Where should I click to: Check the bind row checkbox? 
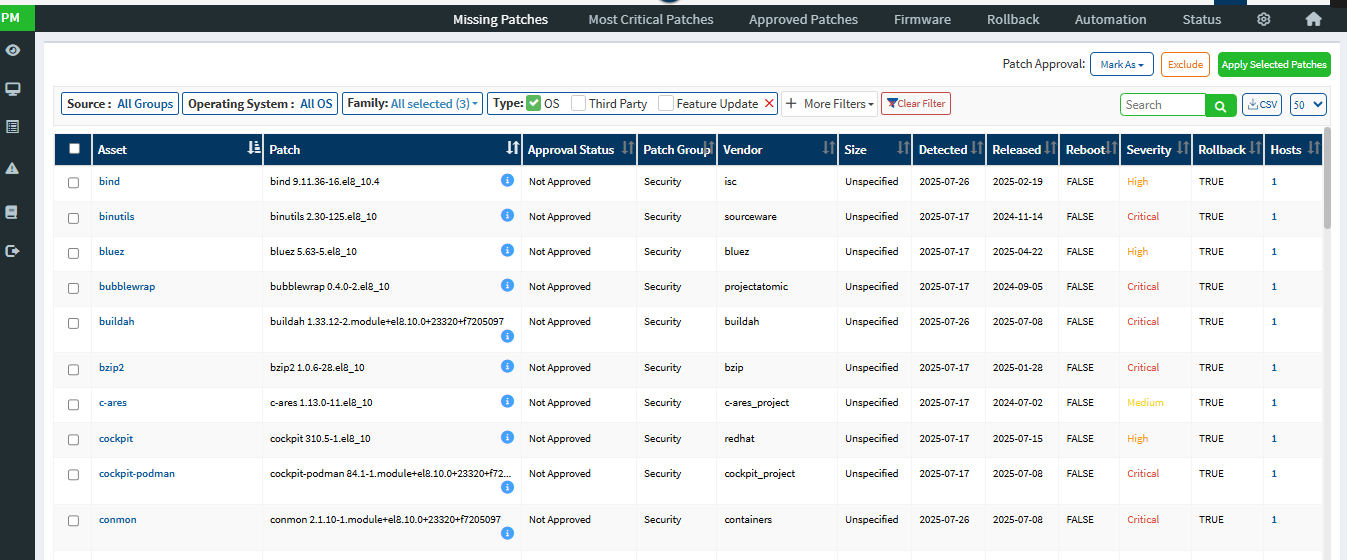(x=73, y=183)
